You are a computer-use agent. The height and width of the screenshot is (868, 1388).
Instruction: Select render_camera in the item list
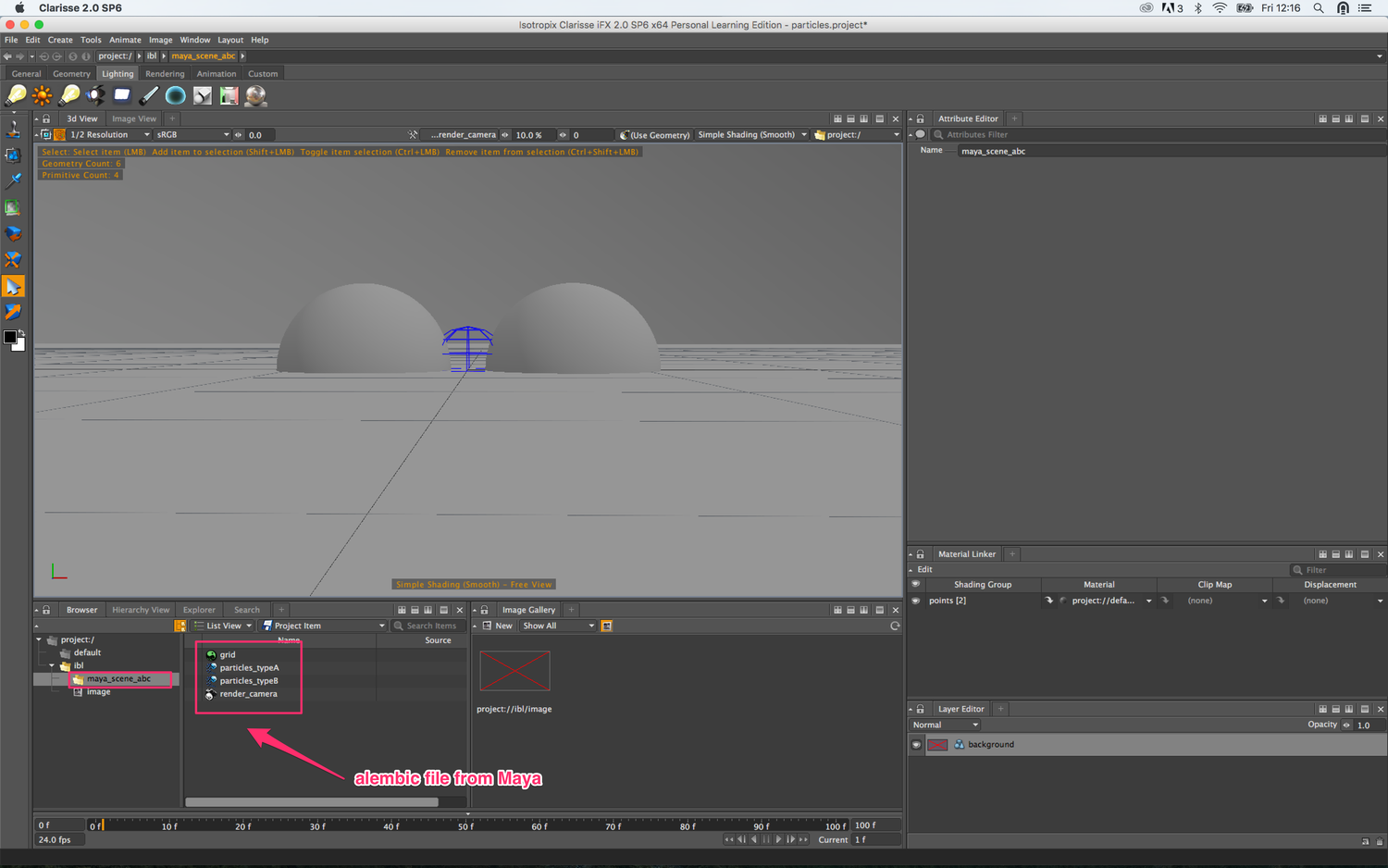(x=248, y=693)
